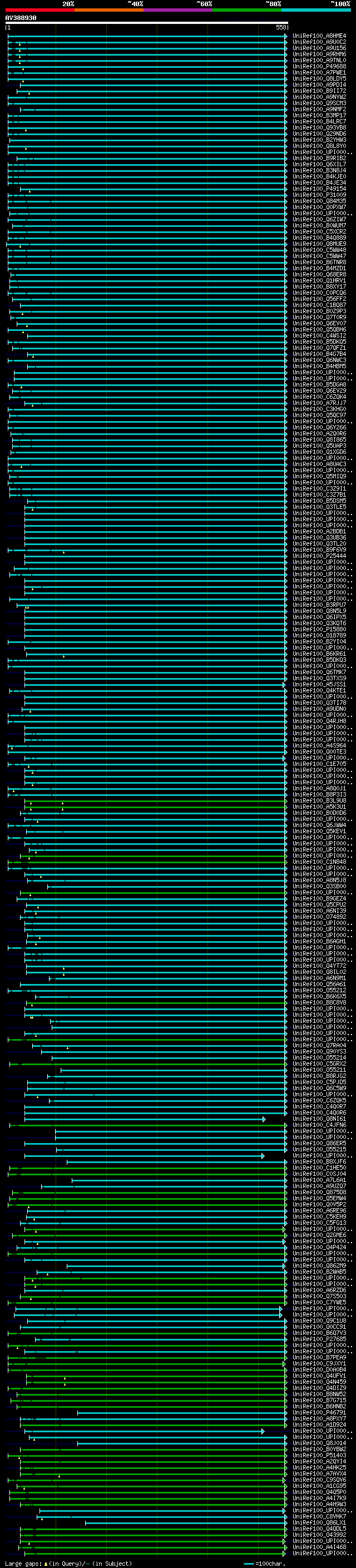356x1568 pixels.
Task: Open hit UniRef100_B9II72
Action: point(319,91)
